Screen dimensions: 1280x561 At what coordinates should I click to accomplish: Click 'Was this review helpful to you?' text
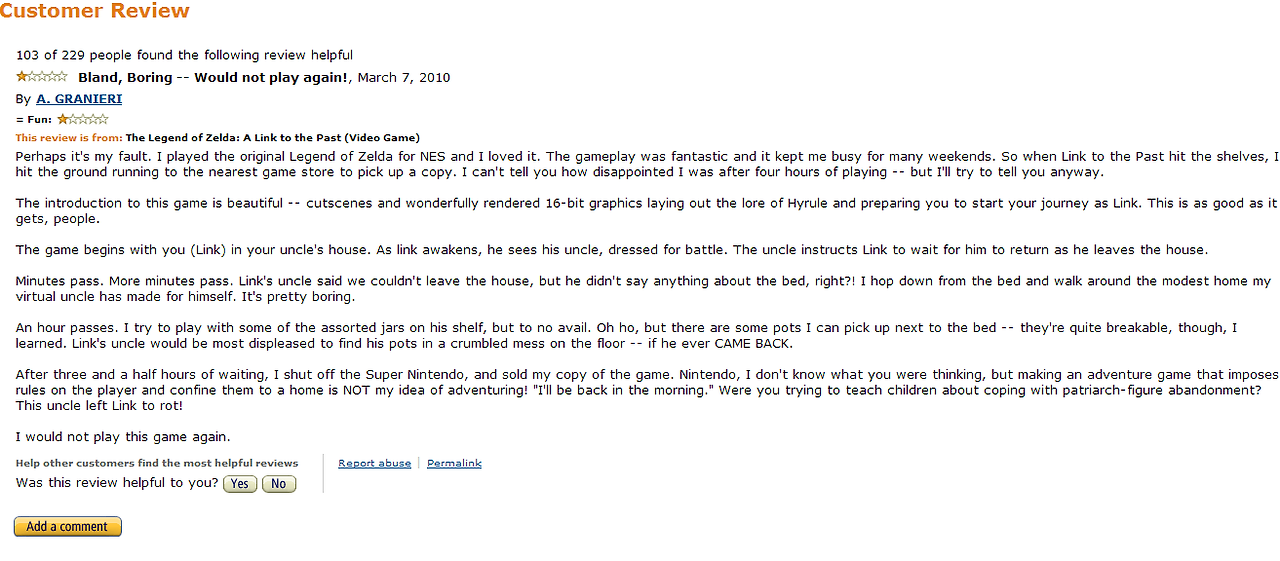(117, 483)
